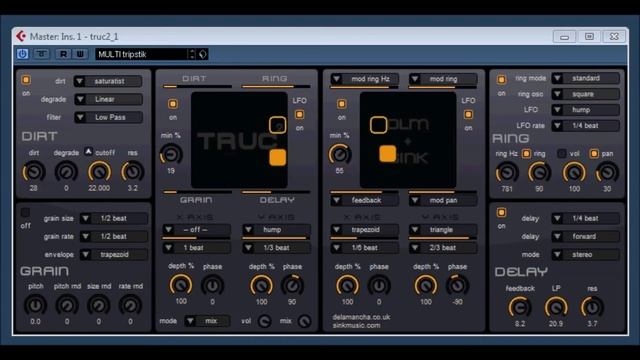Viewport: 640px width, 360px height.
Task: Visit the delamancha.co.uk link
Action: point(361,317)
